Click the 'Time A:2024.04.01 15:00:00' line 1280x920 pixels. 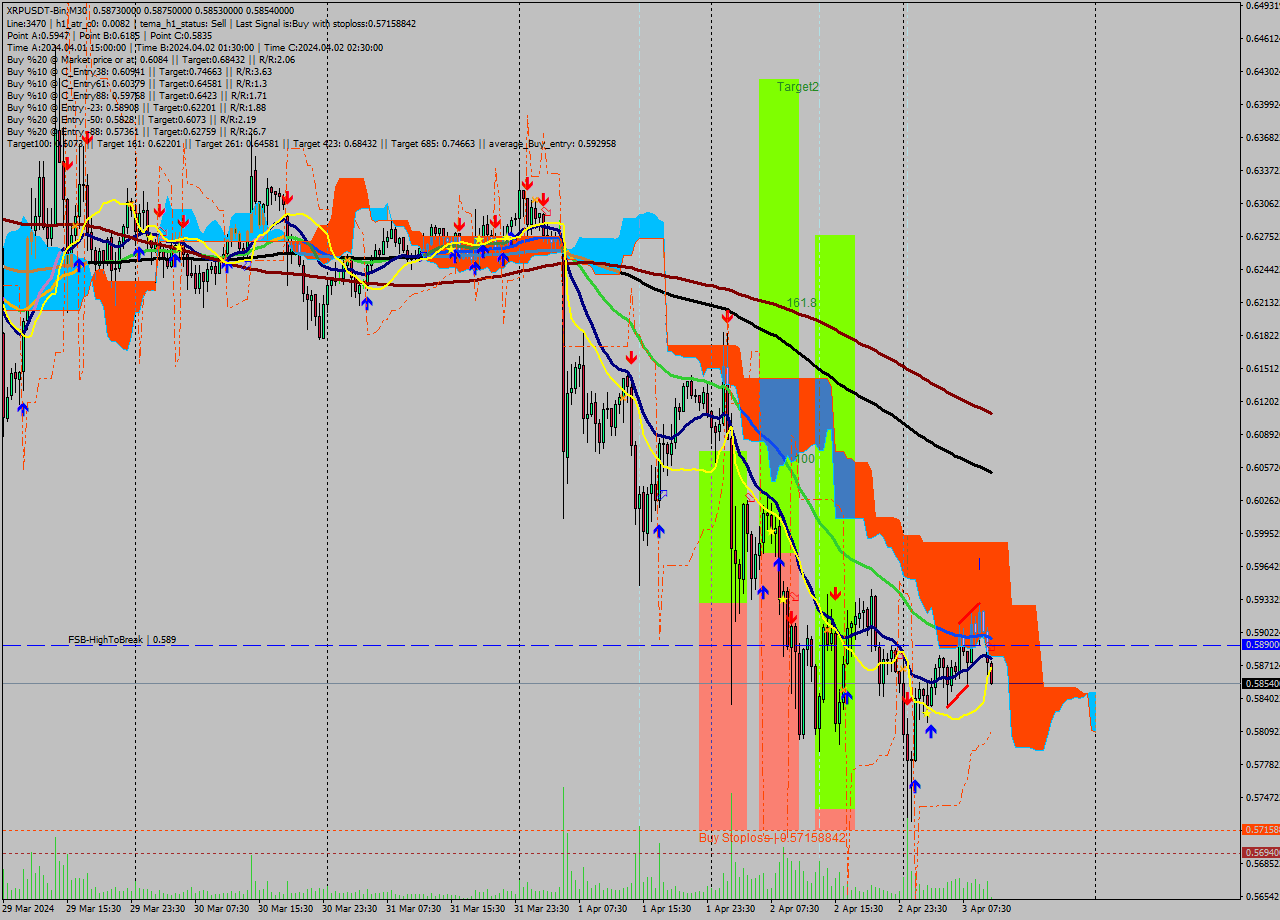(194, 47)
